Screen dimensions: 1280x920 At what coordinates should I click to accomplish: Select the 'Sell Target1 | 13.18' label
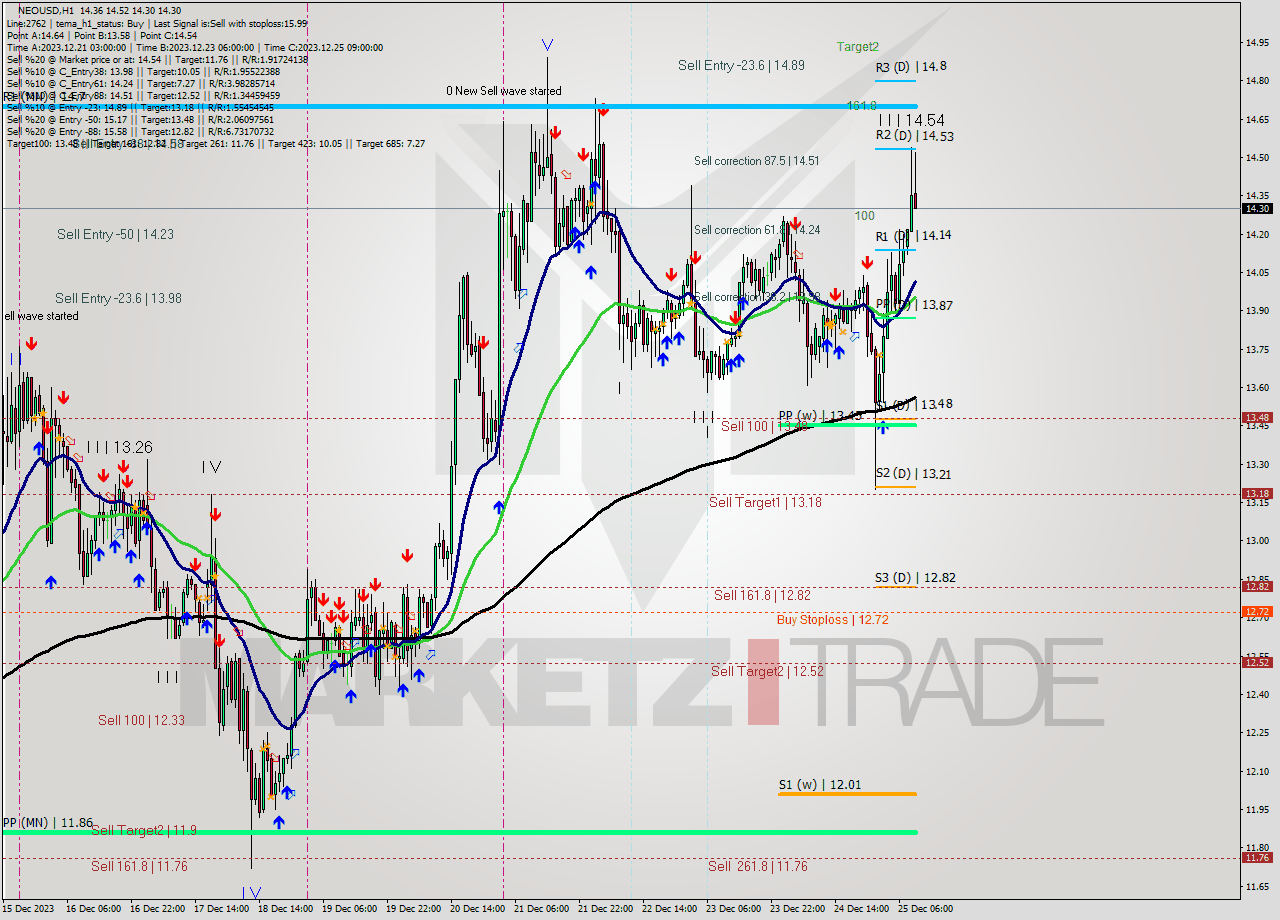(765, 503)
